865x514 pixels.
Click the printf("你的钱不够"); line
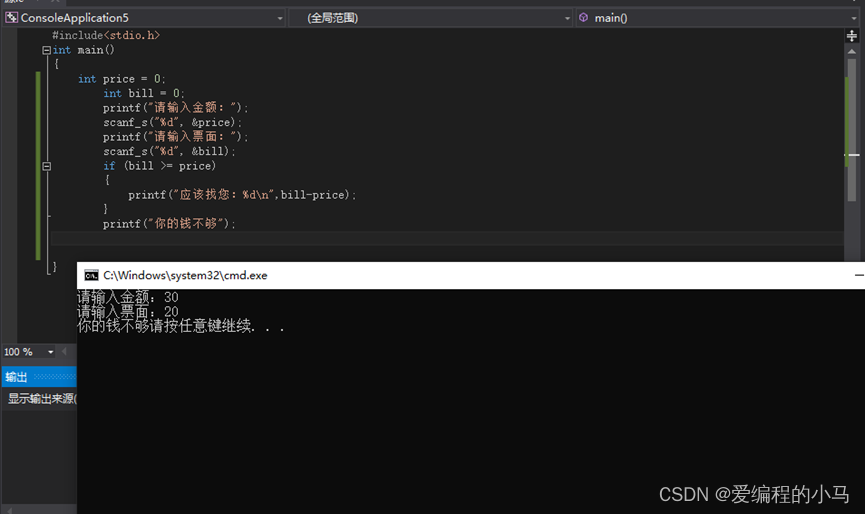(169, 224)
